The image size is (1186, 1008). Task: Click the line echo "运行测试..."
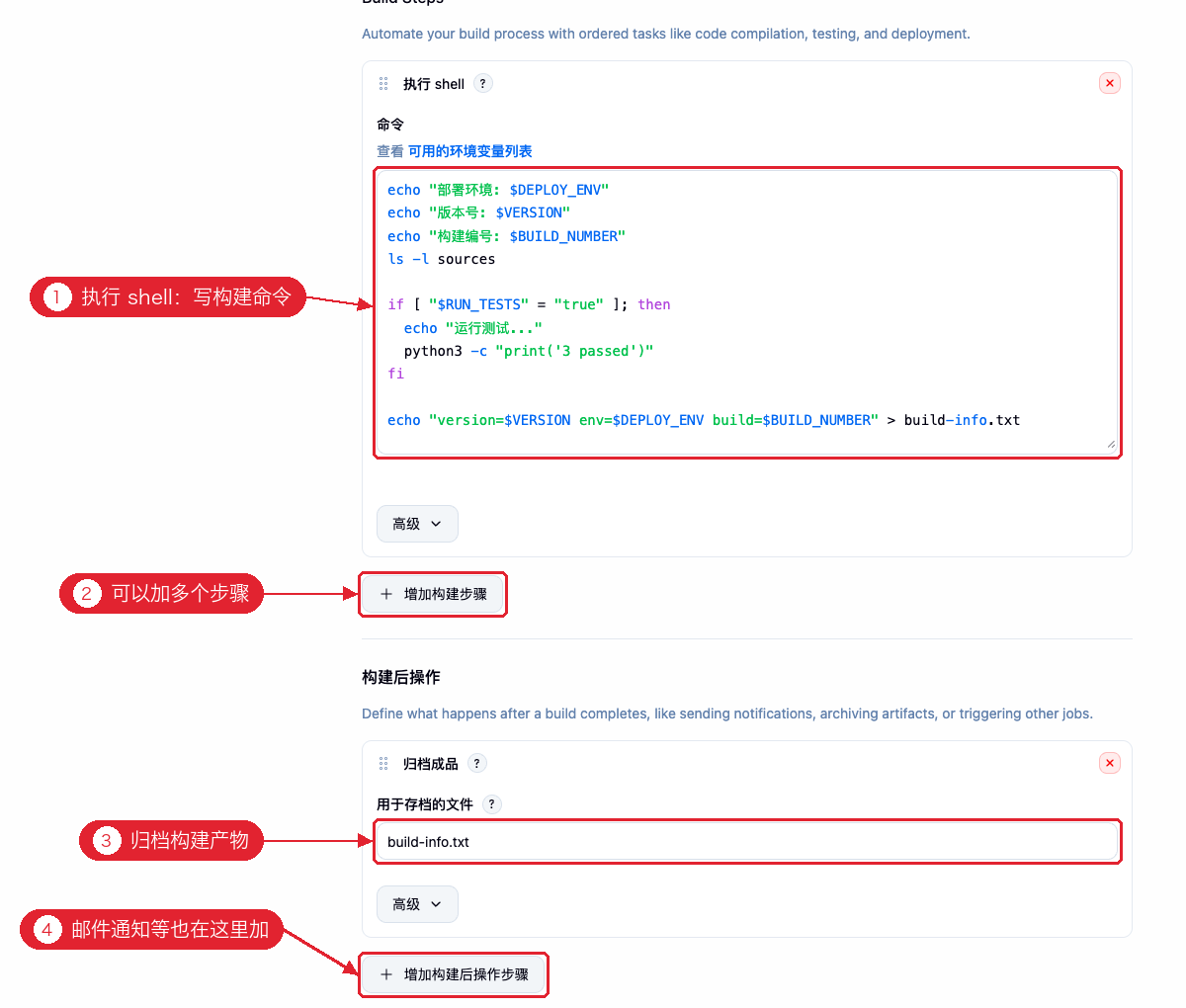click(x=472, y=328)
